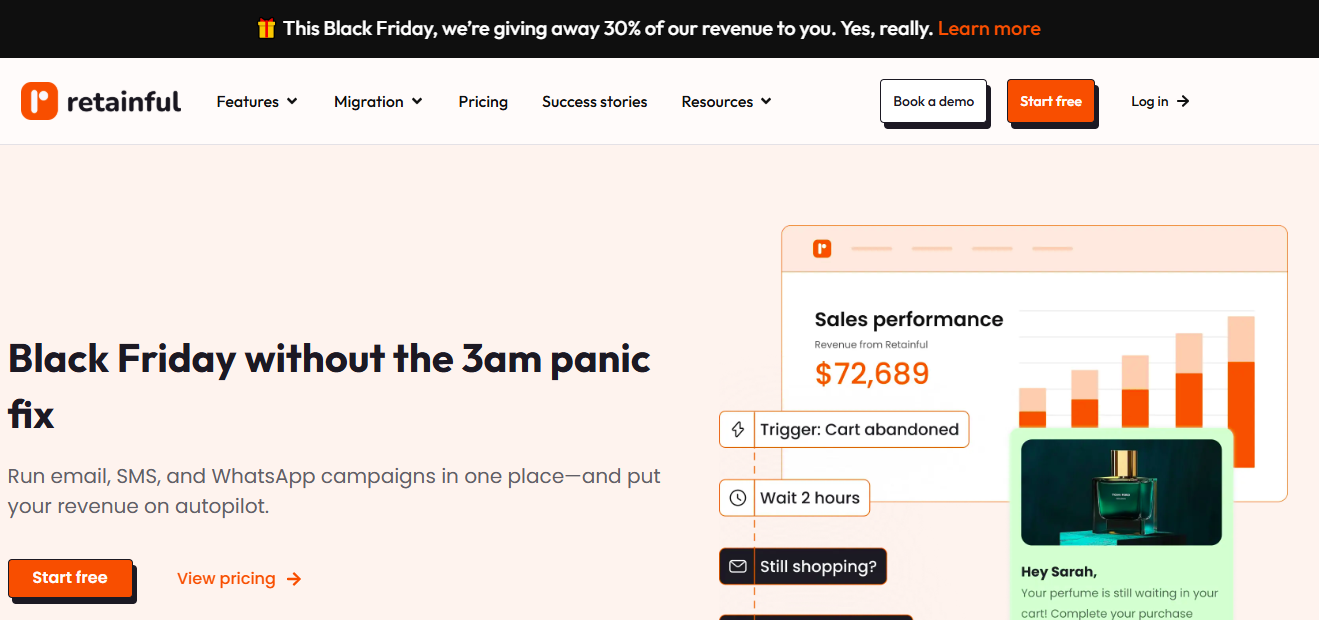The width and height of the screenshot is (1319, 620).
Task: Click the arrow beside View pricing
Action: coord(294,579)
